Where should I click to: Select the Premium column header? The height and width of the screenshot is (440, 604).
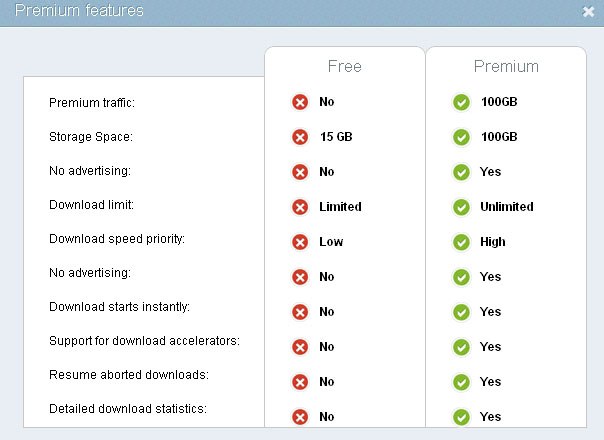[x=506, y=67]
